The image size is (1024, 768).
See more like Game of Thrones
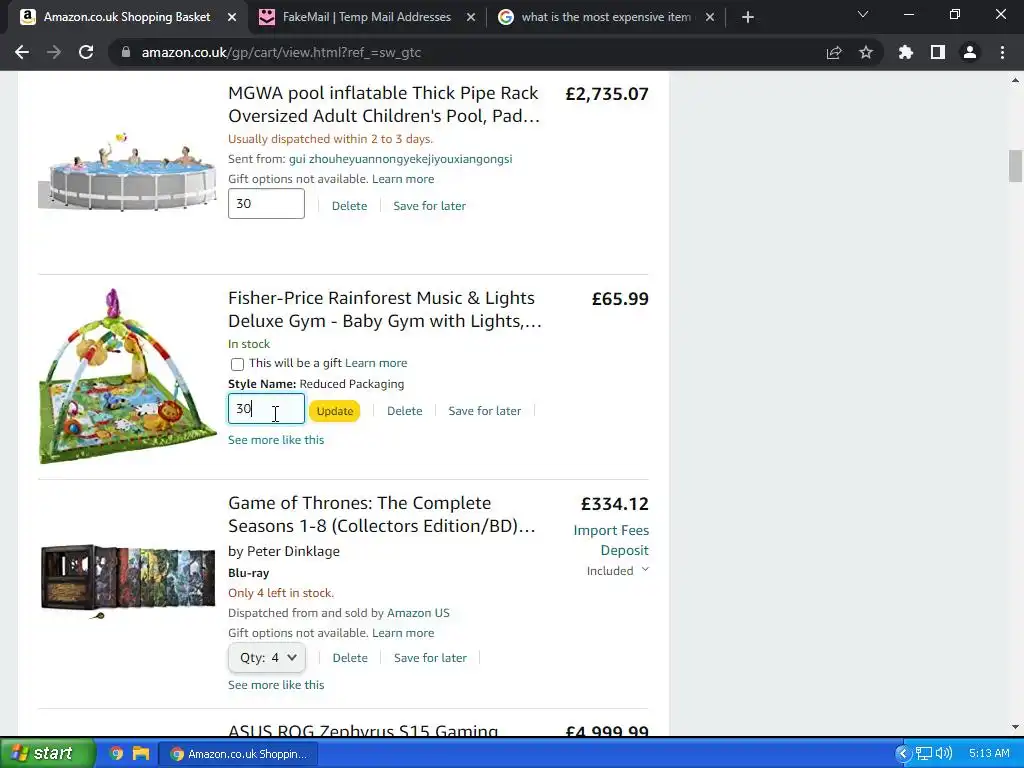click(276, 684)
